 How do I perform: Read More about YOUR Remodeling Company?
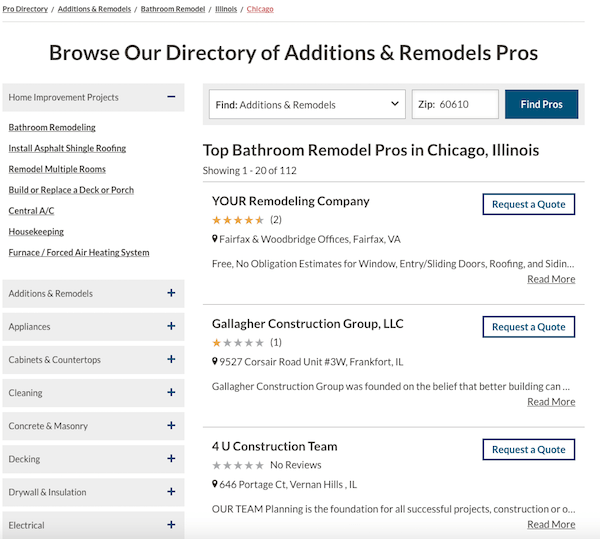pyautogui.click(x=551, y=279)
